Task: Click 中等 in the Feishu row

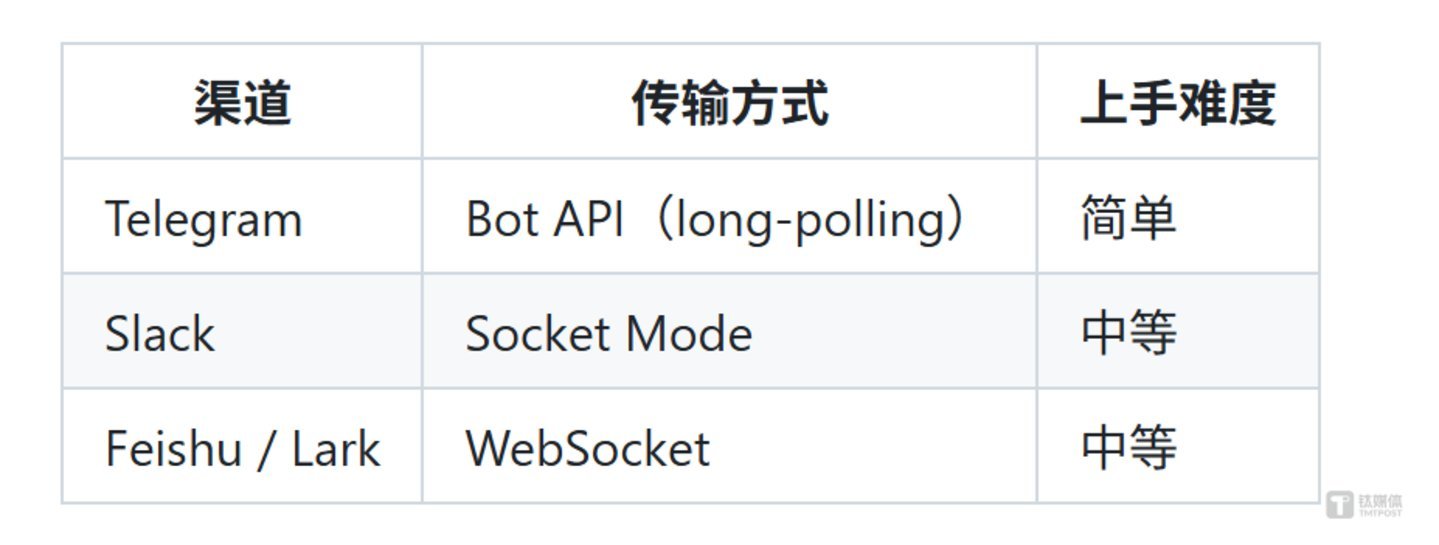Action: (1128, 448)
